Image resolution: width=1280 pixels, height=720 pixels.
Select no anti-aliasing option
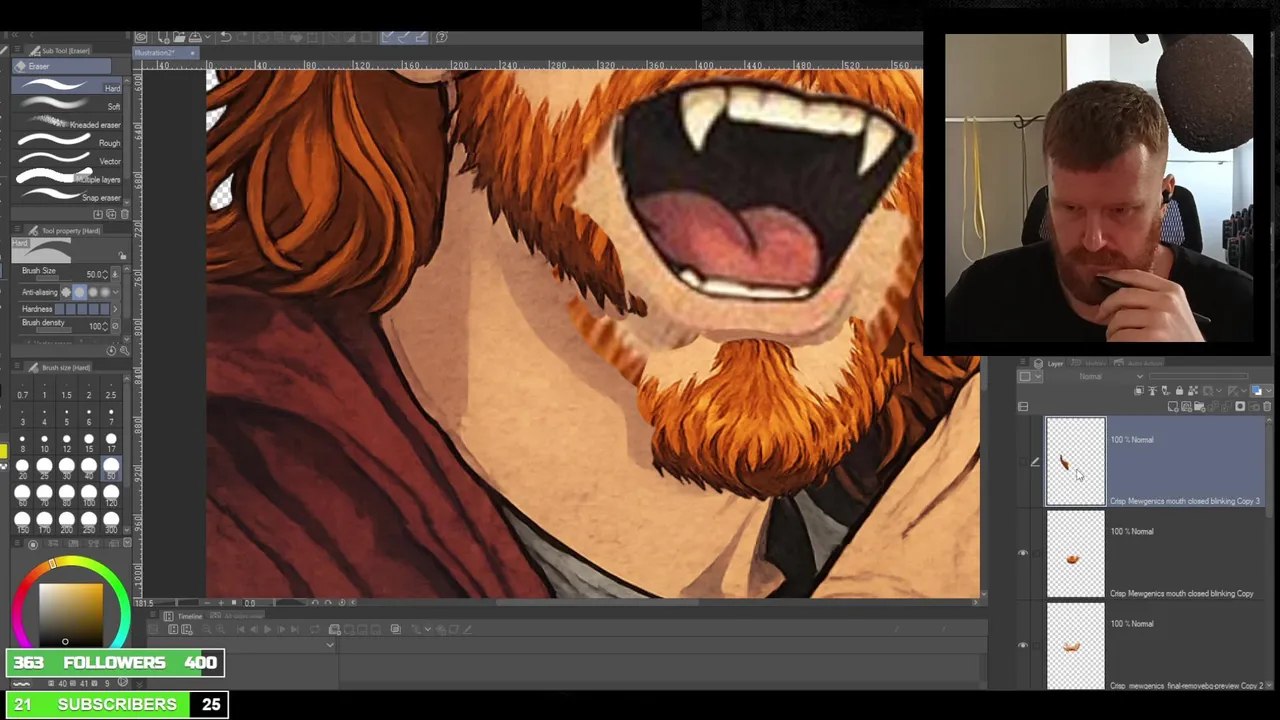[66, 292]
